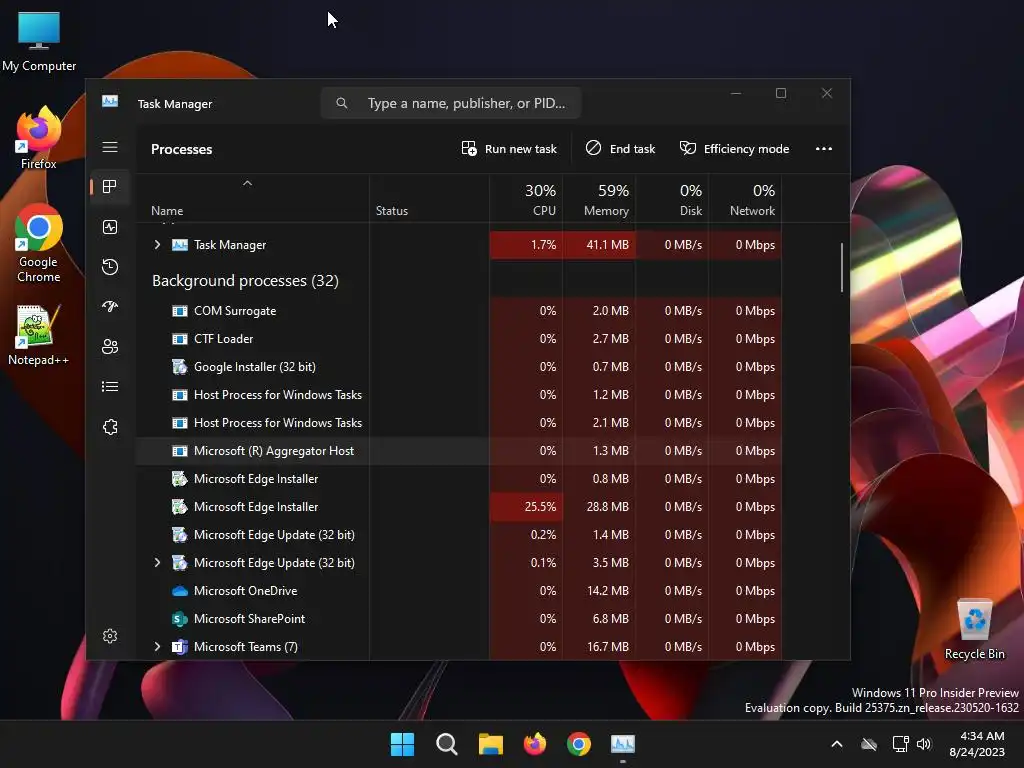
Task: Click the COM Surrogate process icon
Action: point(180,311)
